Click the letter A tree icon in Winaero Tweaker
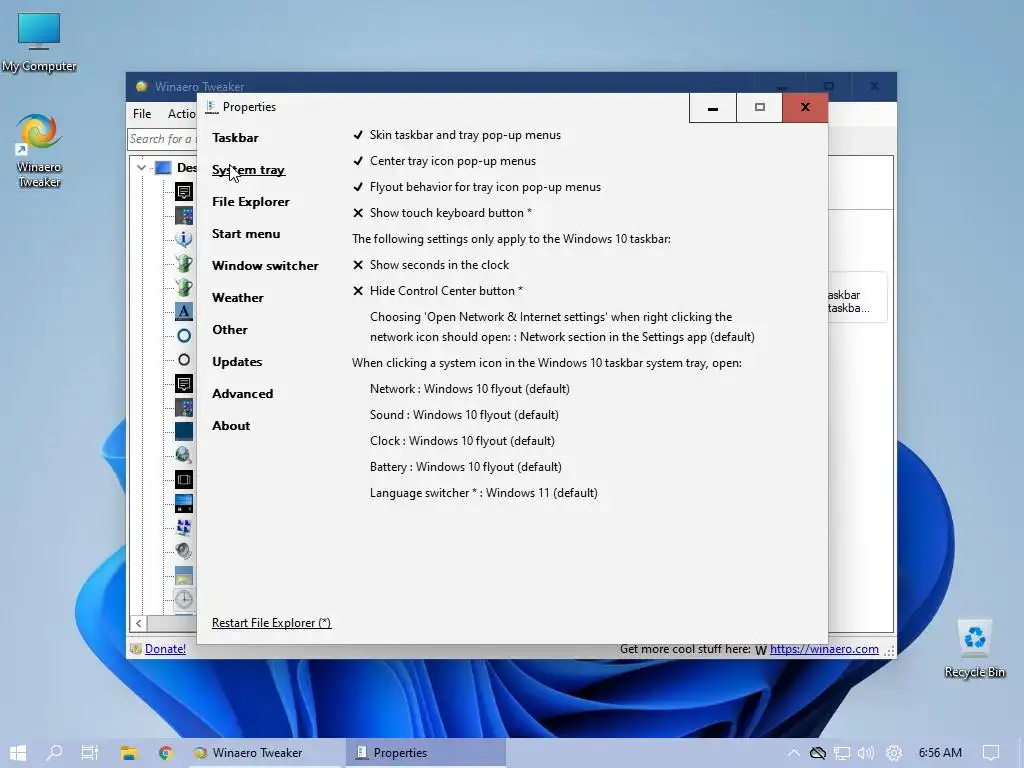Screen dimensions: 1024x768 [x=184, y=312]
